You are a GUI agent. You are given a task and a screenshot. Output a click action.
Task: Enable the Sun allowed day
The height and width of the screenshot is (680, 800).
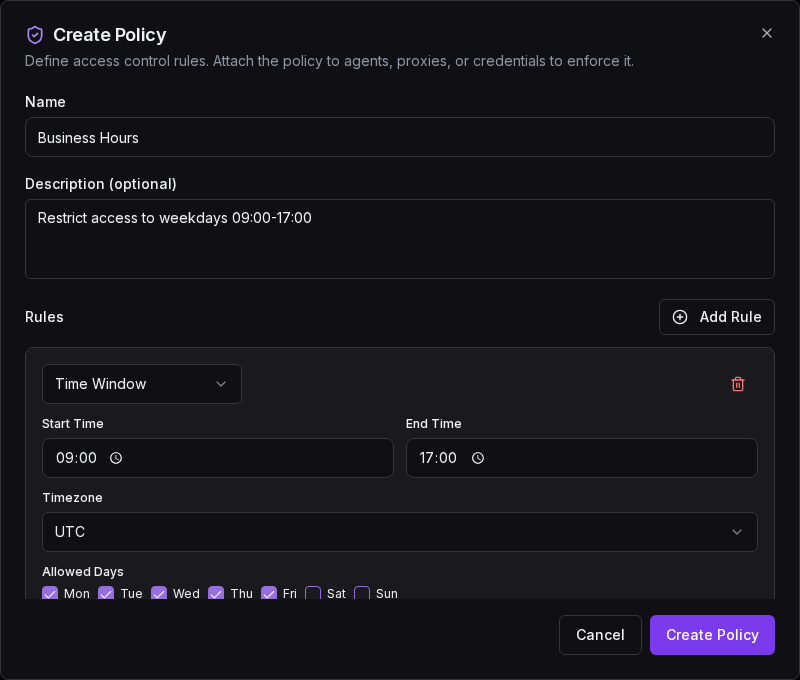(362, 593)
